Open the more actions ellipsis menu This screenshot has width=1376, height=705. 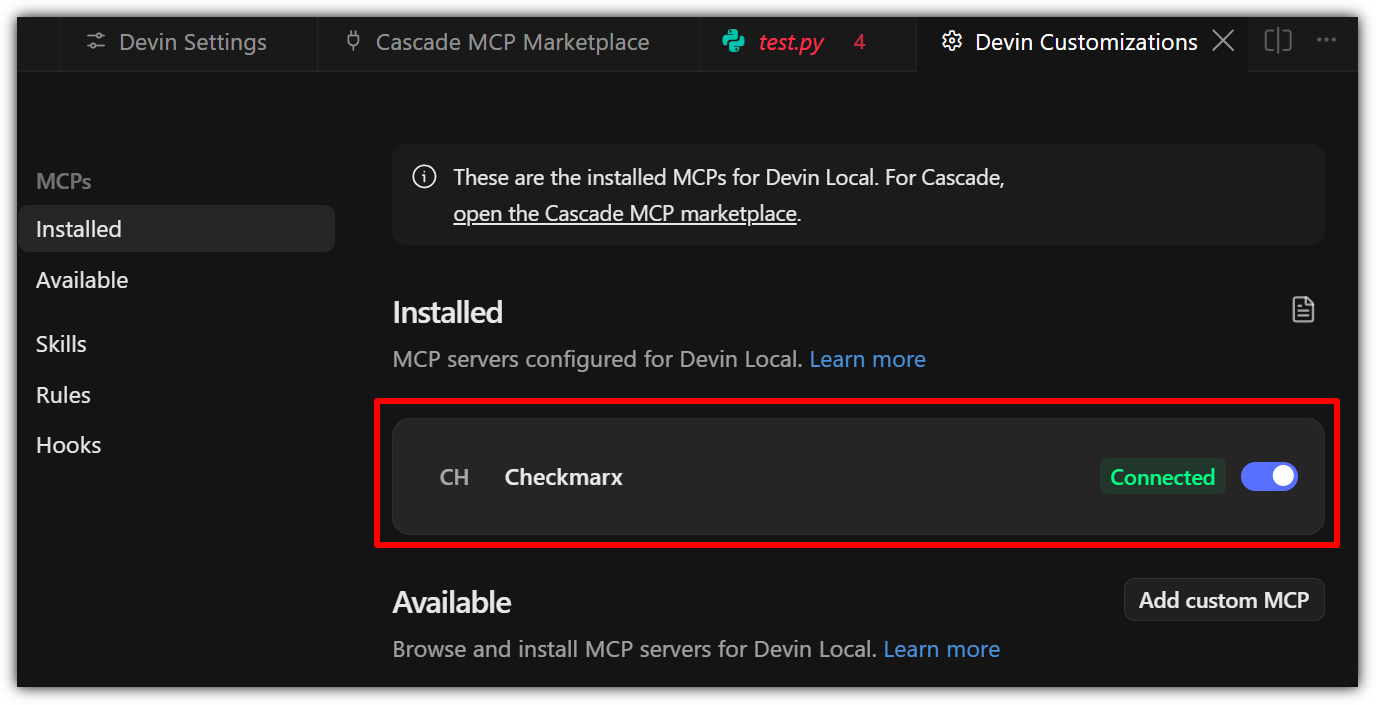1326,41
